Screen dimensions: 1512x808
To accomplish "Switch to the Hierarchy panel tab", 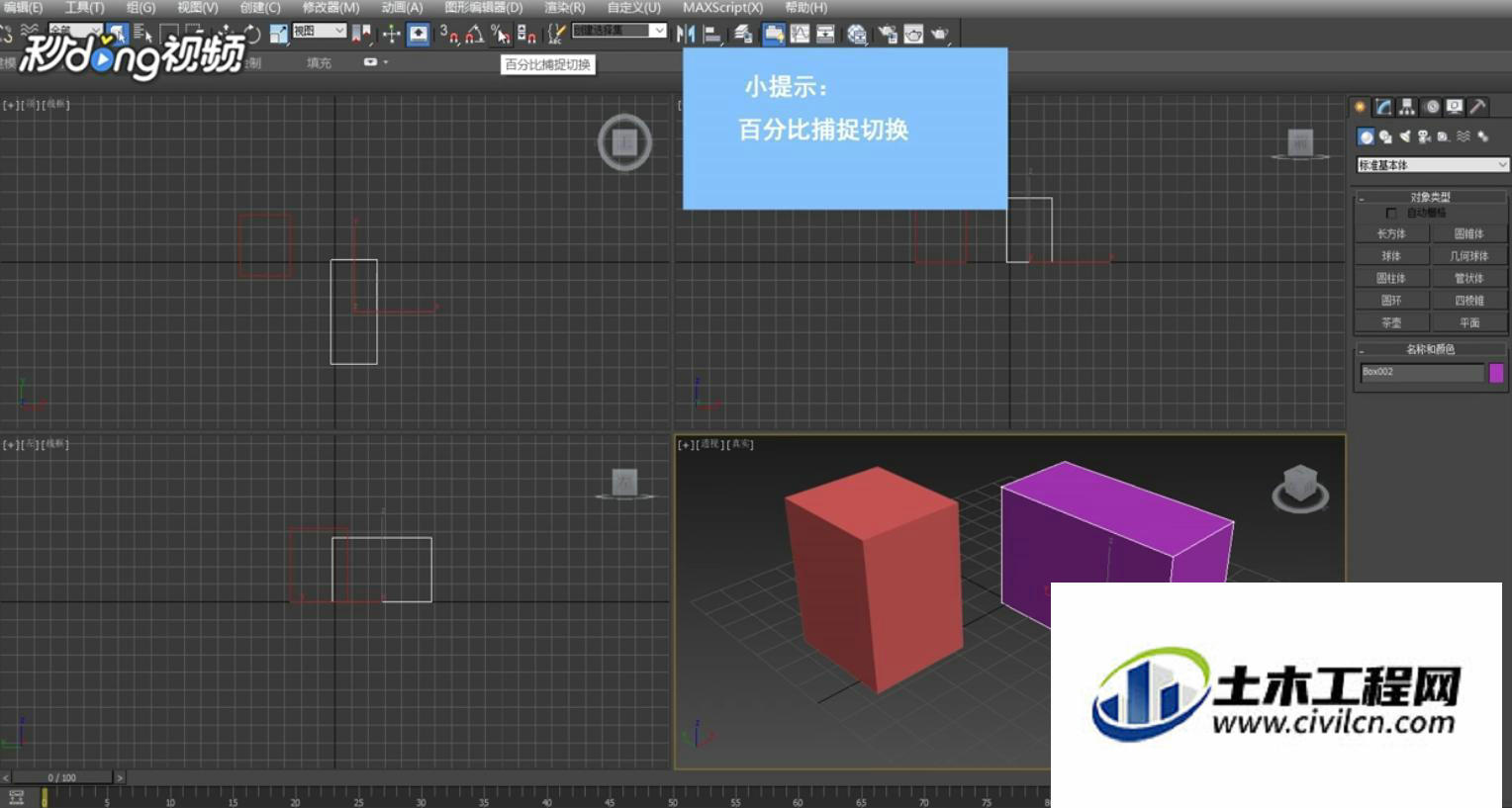I will pyautogui.click(x=1407, y=107).
